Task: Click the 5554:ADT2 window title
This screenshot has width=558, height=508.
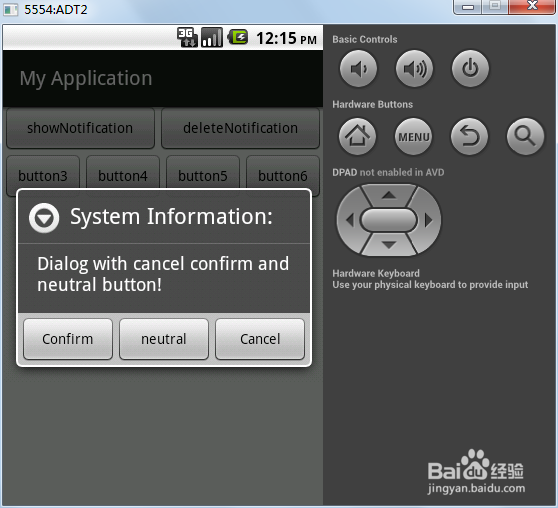Action: pos(56,10)
